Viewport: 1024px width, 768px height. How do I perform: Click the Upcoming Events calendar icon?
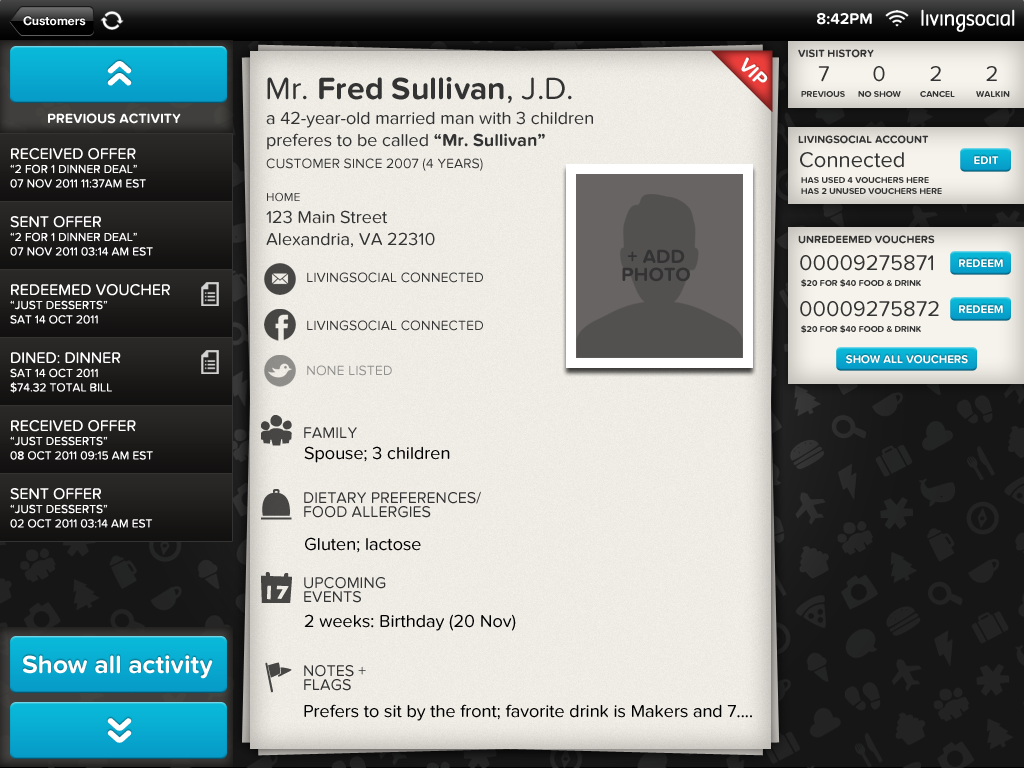pyautogui.click(x=276, y=588)
